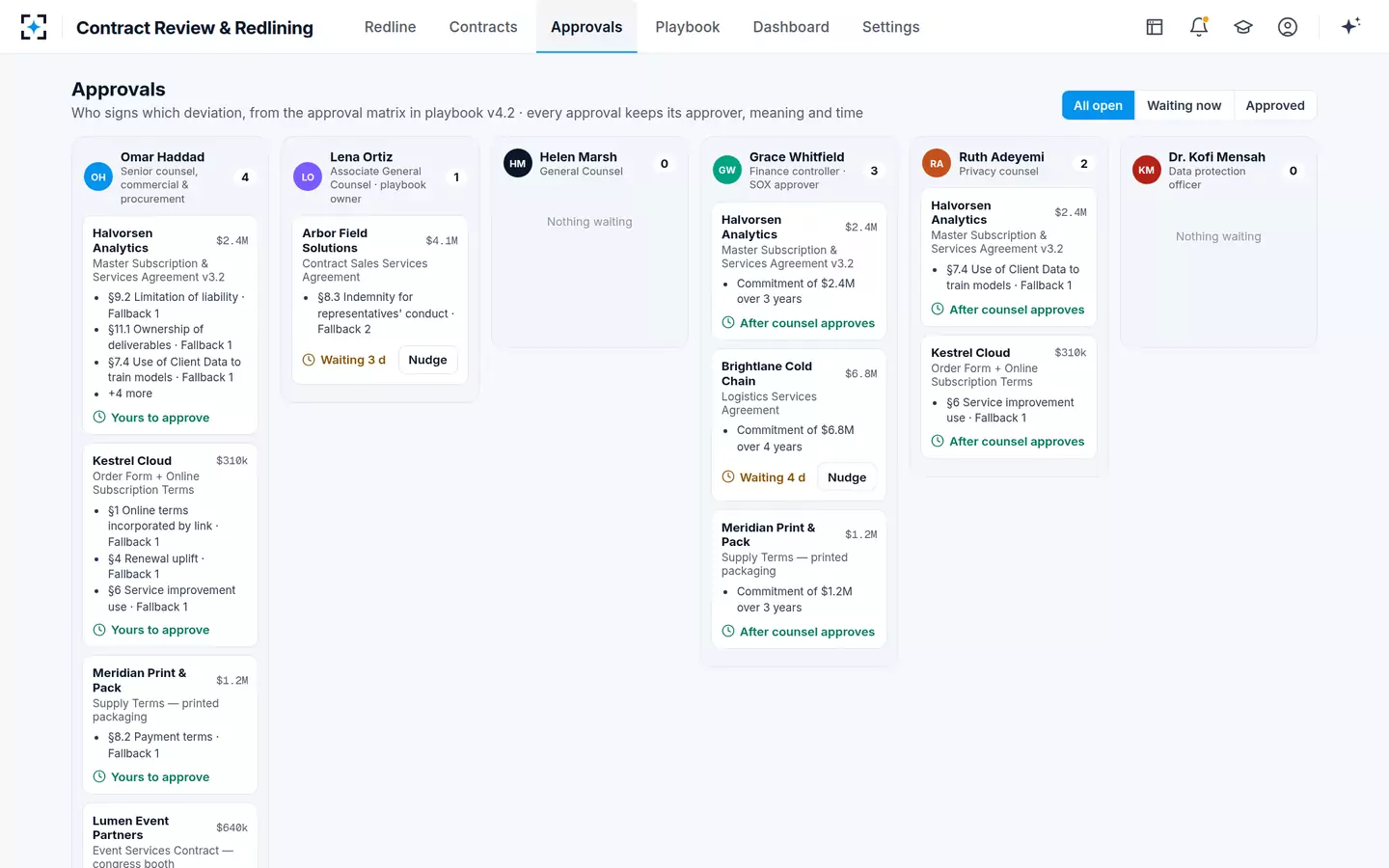Image resolution: width=1389 pixels, height=868 pixels.
Task: Open the user account profile icon
Action: (x=1288, y=27)
